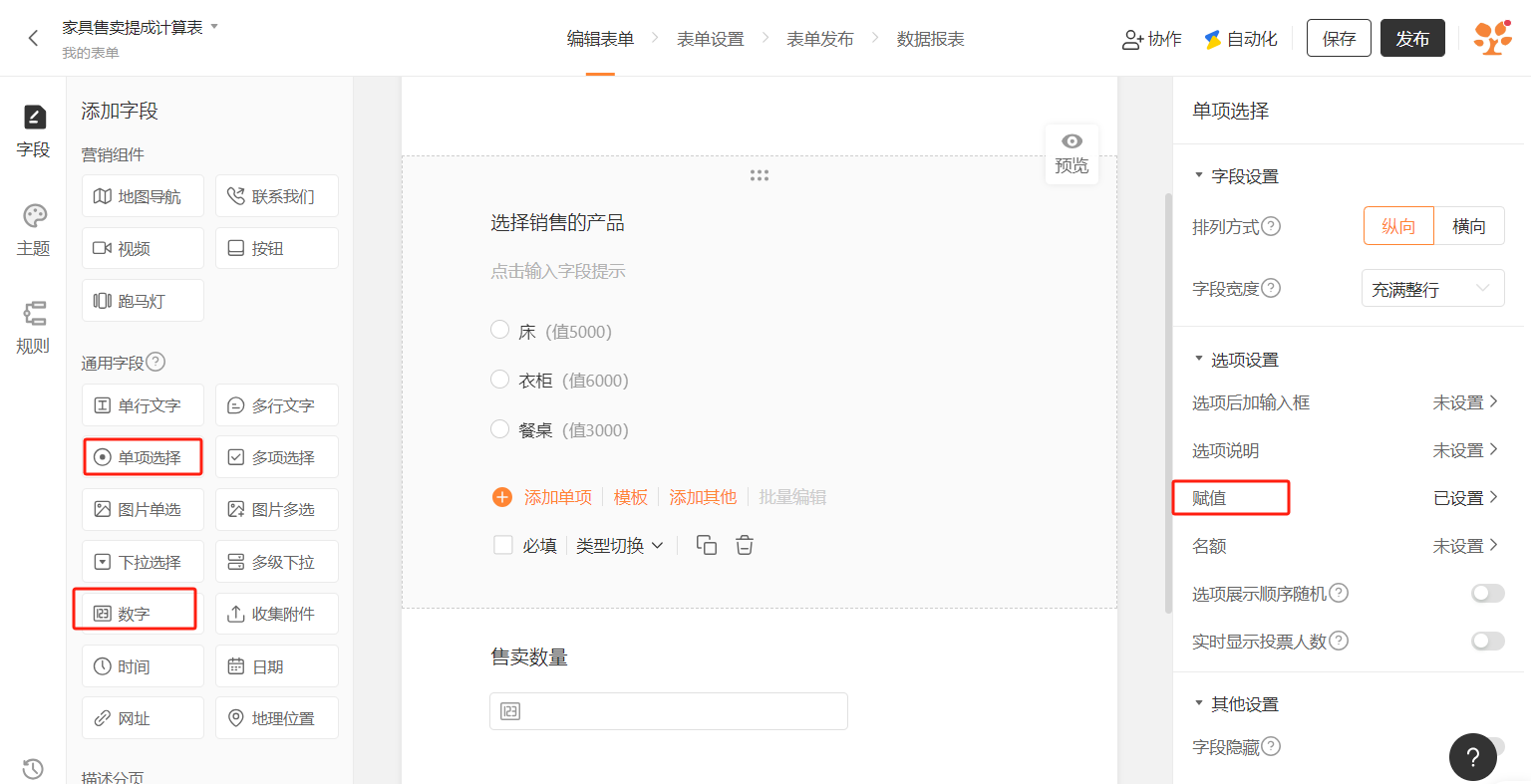Click the 模板 link
This screenshot has width=1531, height=784.
coord(631,497)
